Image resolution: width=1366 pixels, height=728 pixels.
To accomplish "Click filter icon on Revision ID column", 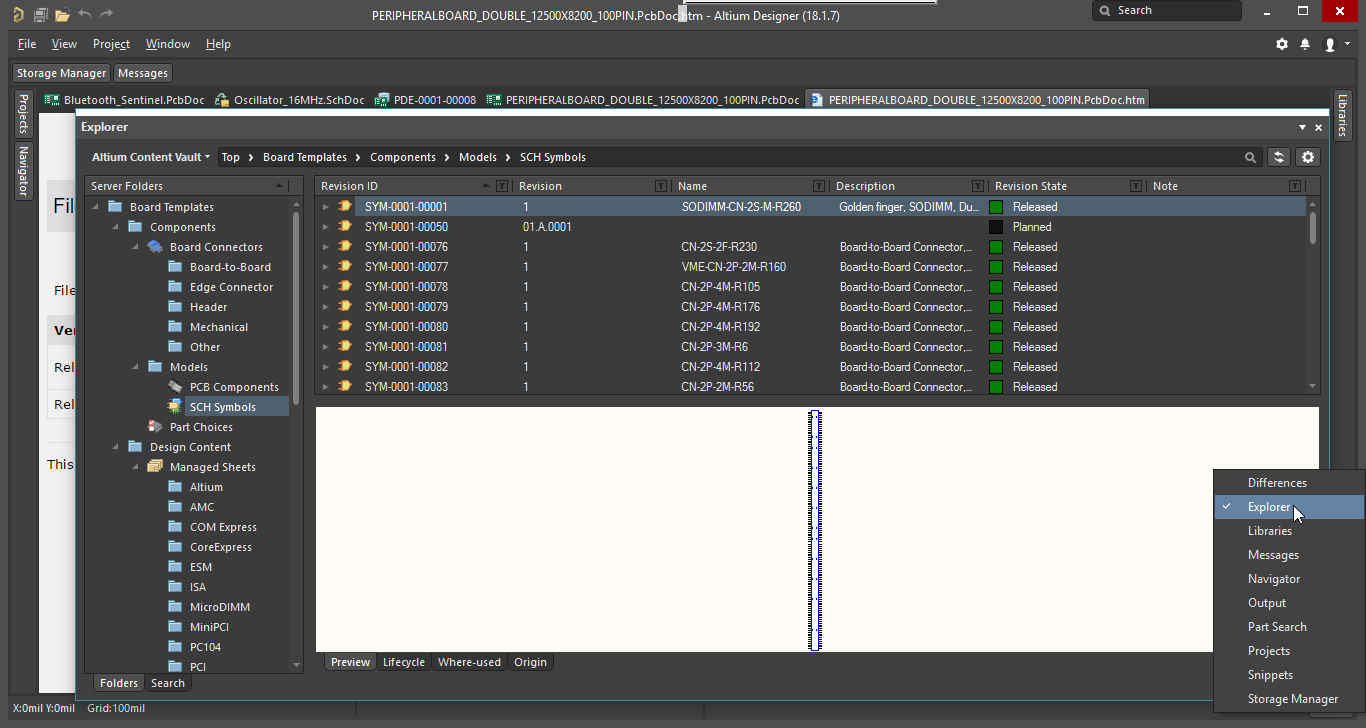I will pos(502,186).
